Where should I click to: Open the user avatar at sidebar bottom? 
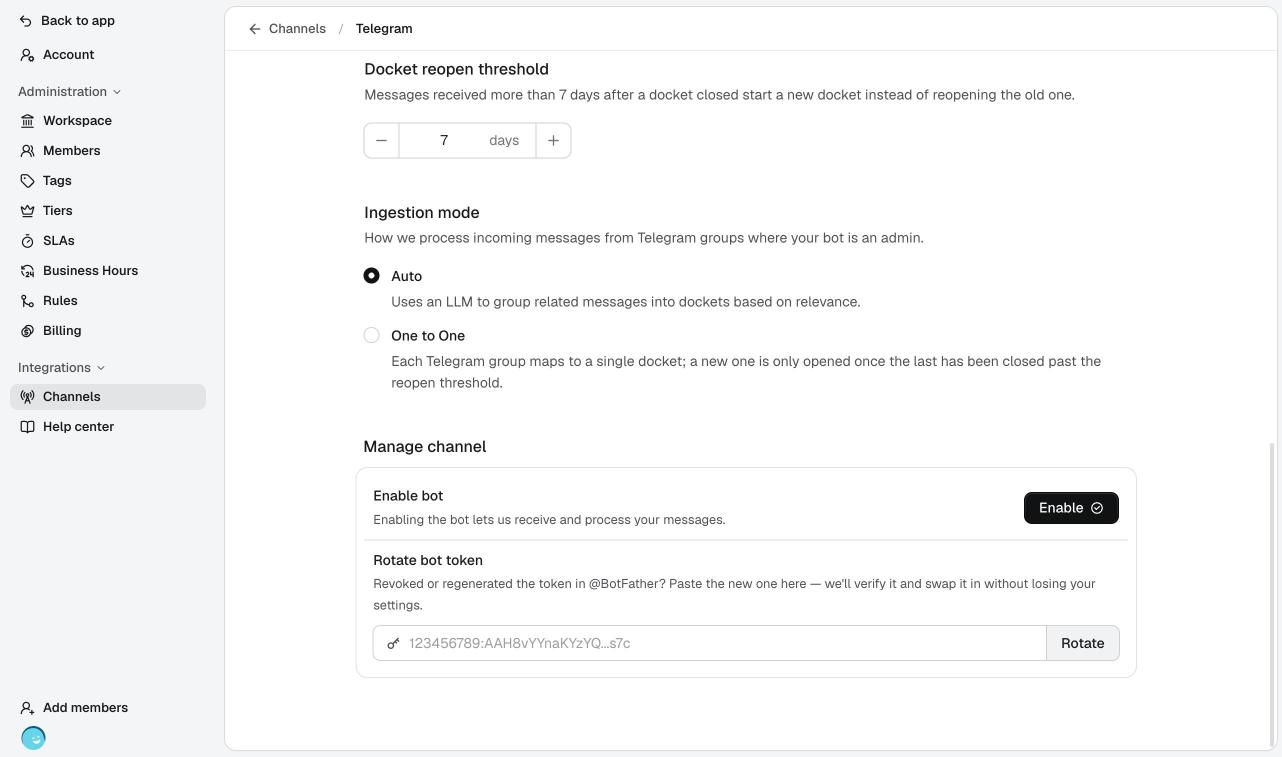(33, 738)
